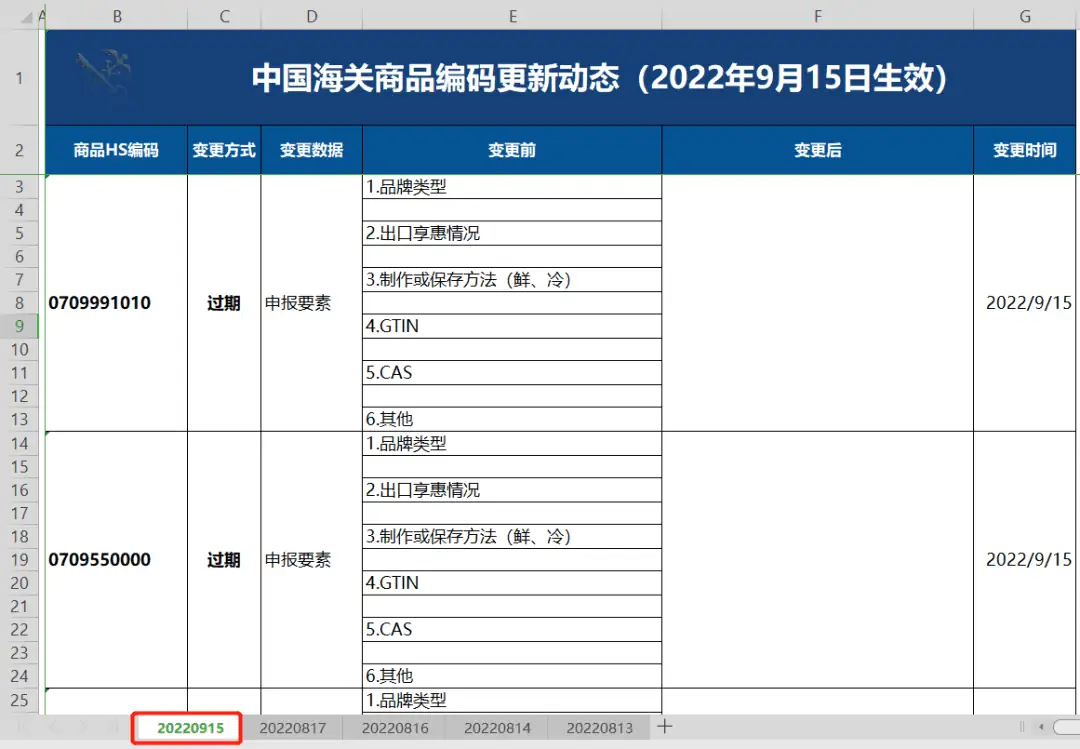The image size is (1080, 749).
Task: Click the 变更前 column header cell
Action: [x=513, y=149]
